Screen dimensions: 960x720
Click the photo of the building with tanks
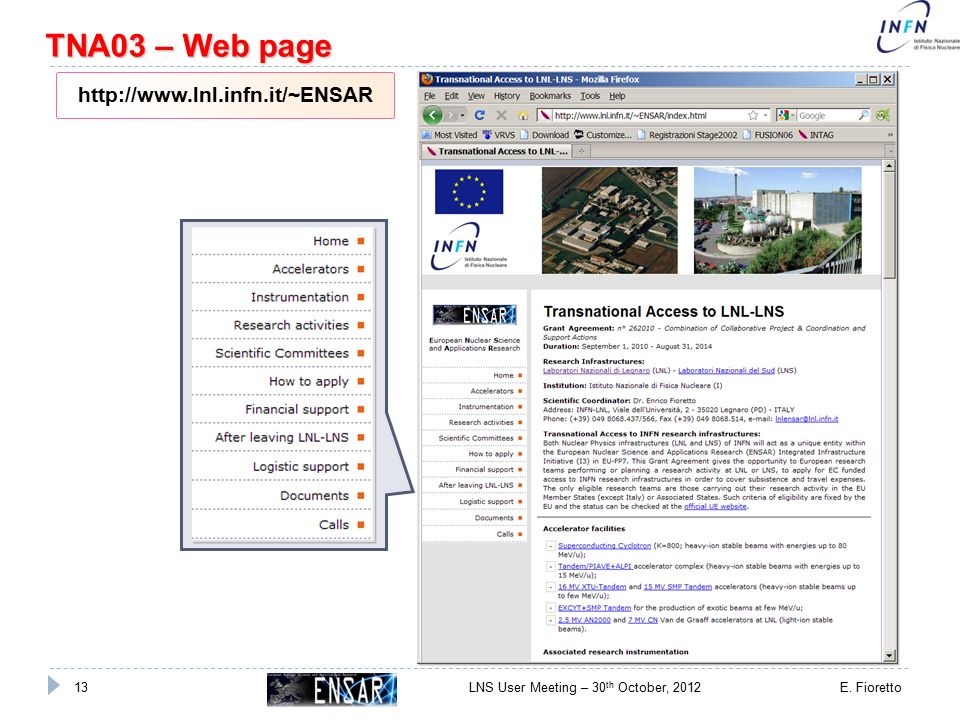pyautogui.click(x=778, y=220)
